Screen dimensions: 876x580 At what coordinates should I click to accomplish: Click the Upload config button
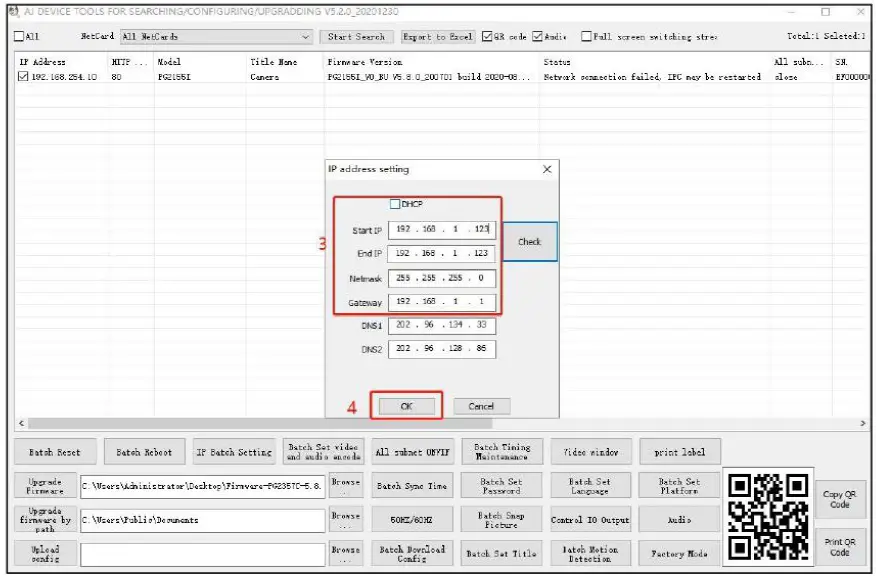pyautogui.click(x=45, y=554)
